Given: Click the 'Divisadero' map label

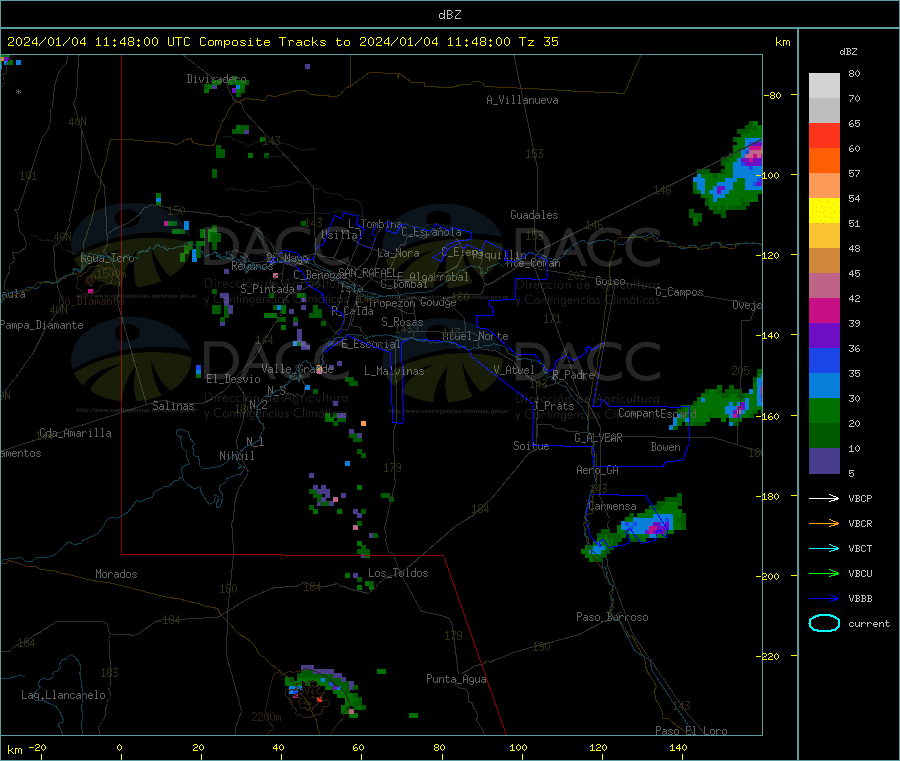Looking at the screenshot, I should (x=216, y=79).
